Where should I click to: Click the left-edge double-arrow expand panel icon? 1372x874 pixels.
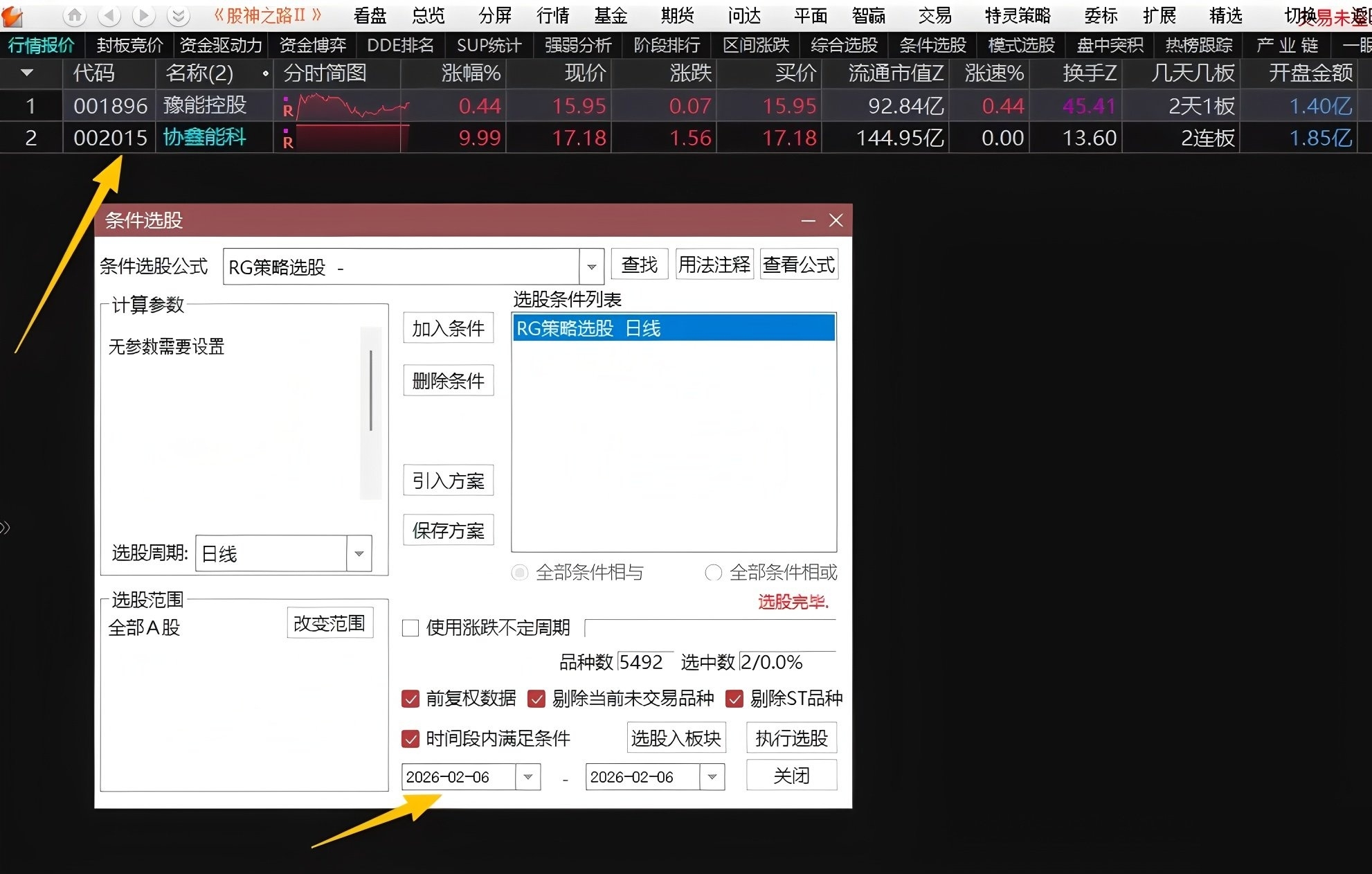(x=5, y=528)
